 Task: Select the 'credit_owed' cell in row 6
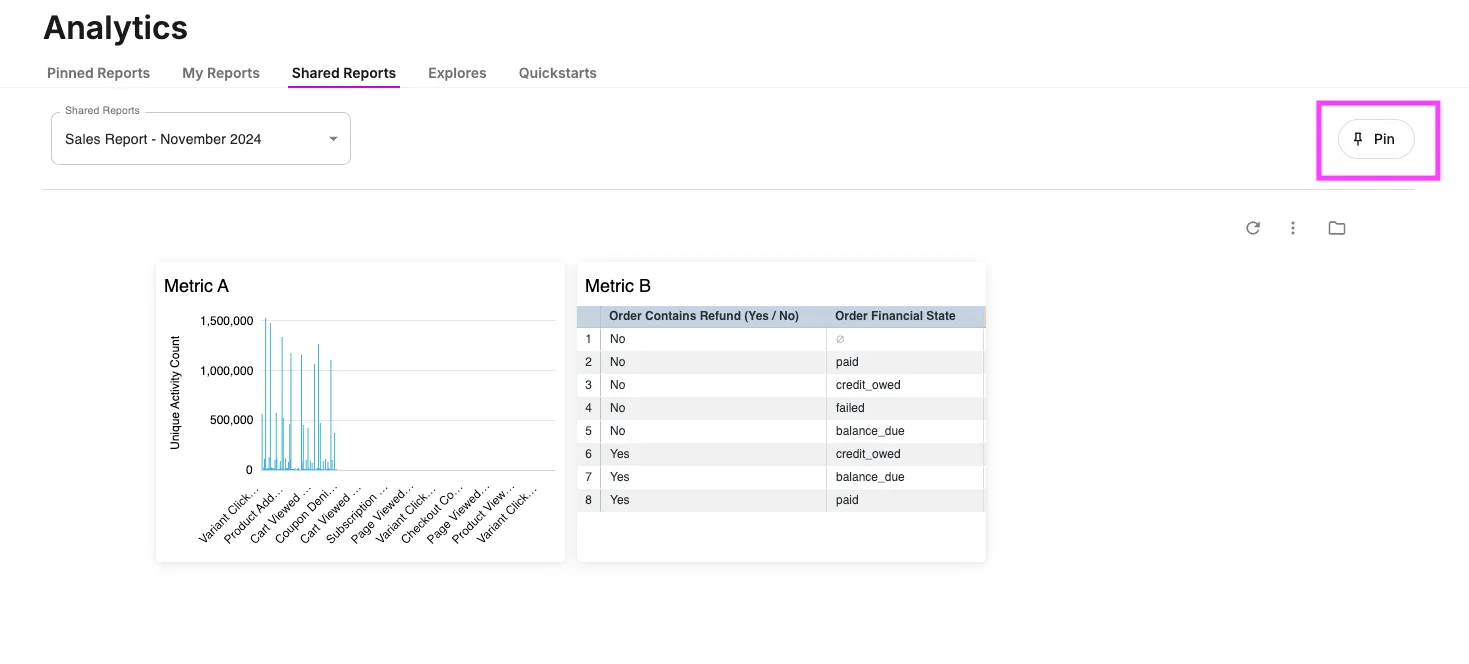coord(905,454)
